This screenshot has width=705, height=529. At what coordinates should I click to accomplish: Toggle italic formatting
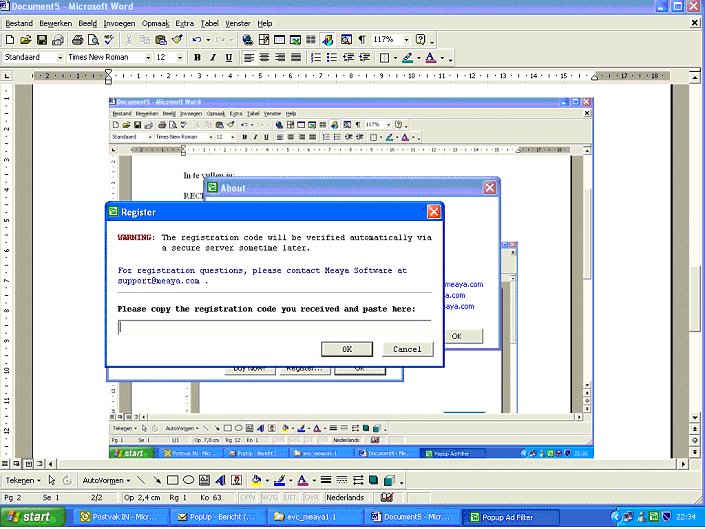pos(213,58)
